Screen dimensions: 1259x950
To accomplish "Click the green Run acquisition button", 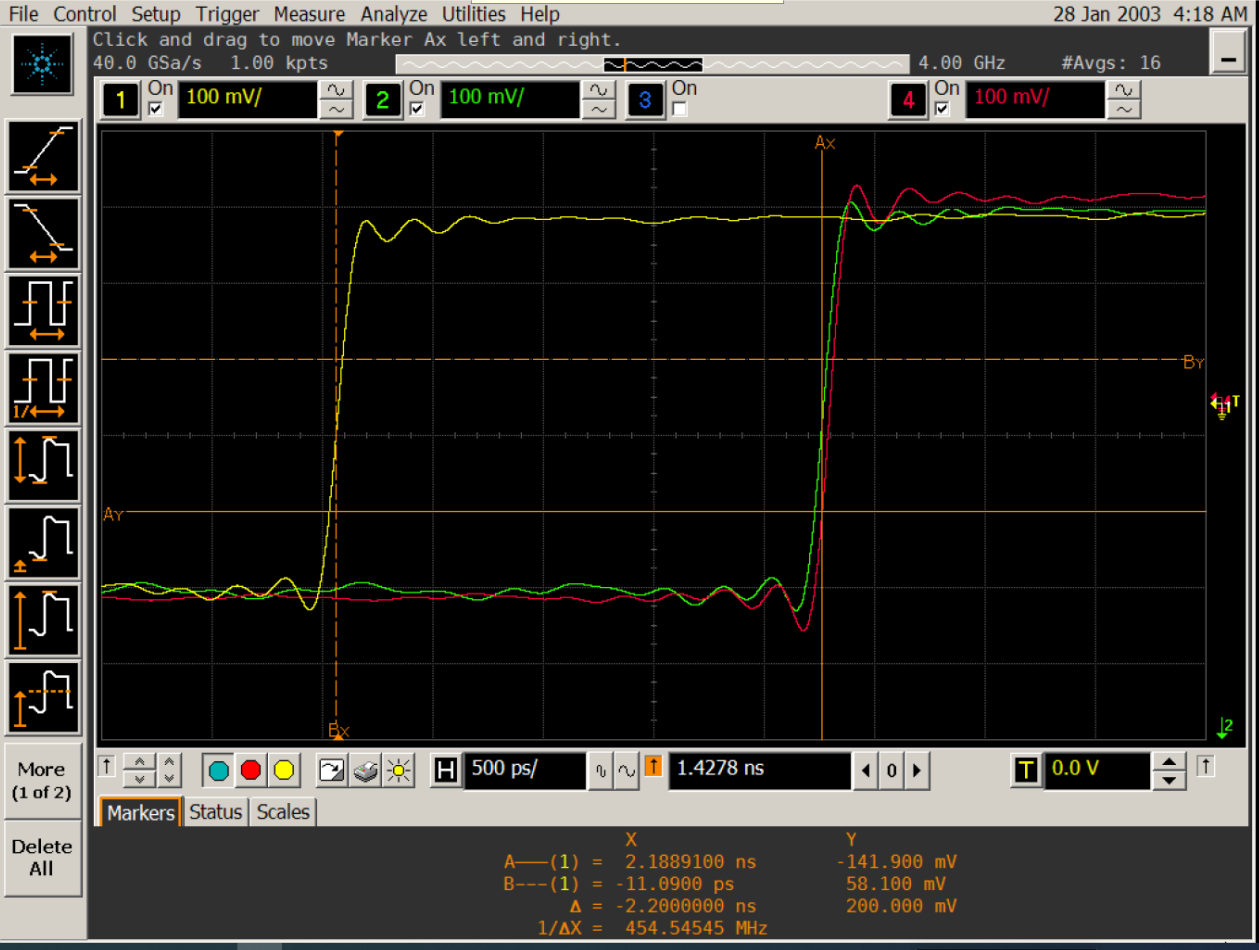I will 219,770.
